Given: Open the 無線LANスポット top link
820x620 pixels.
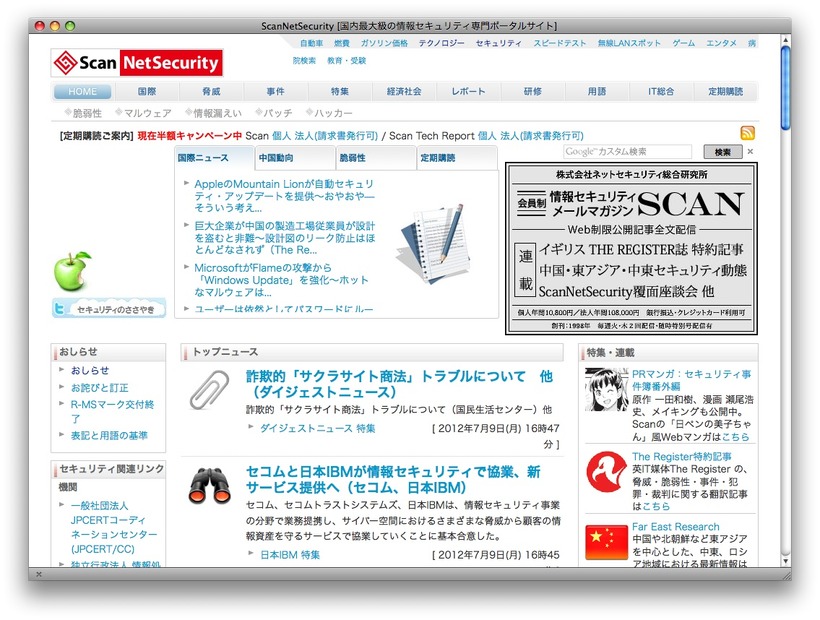Looking at the screenshot, I should pyautogui.click(x=629, y=43).
